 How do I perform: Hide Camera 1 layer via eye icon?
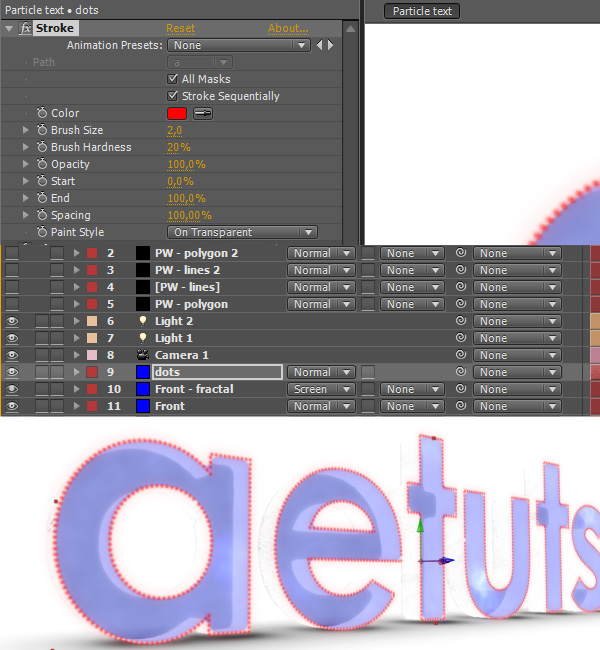(12, 355)
